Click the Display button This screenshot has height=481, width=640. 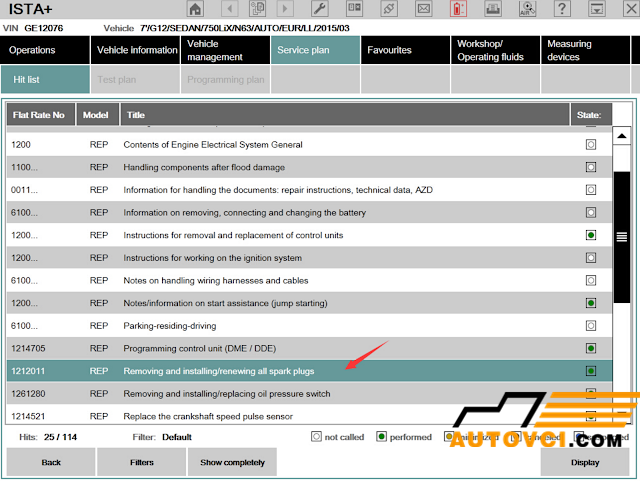click(x=585, y=462)
